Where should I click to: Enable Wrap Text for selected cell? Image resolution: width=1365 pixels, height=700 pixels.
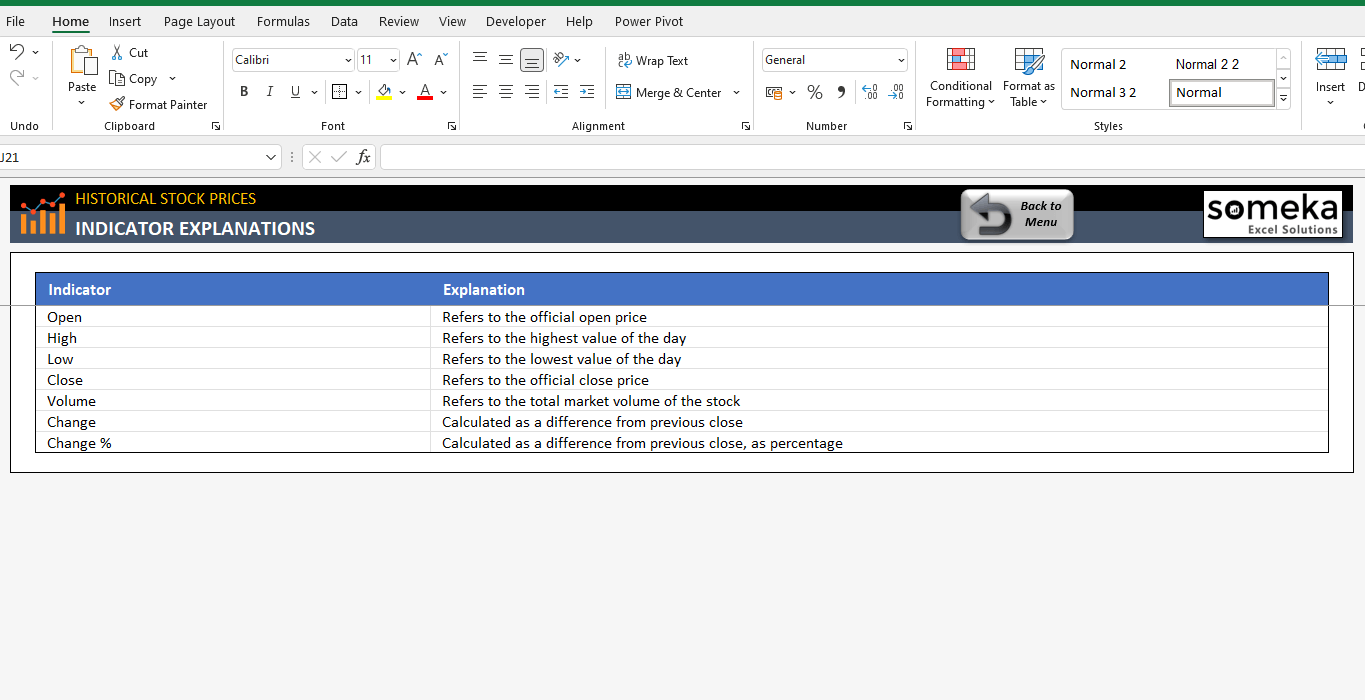[653, 60]
